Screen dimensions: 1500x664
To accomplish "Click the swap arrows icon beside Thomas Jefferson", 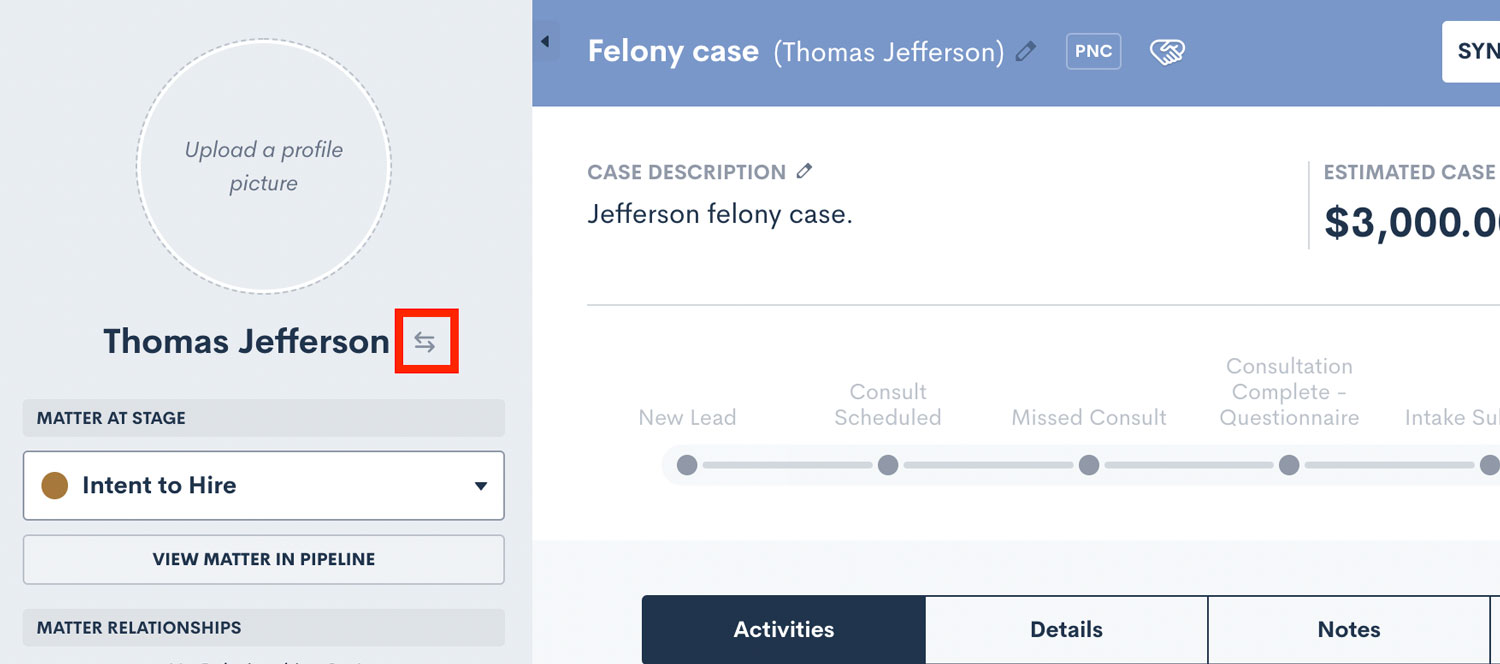I will point(425,342).
